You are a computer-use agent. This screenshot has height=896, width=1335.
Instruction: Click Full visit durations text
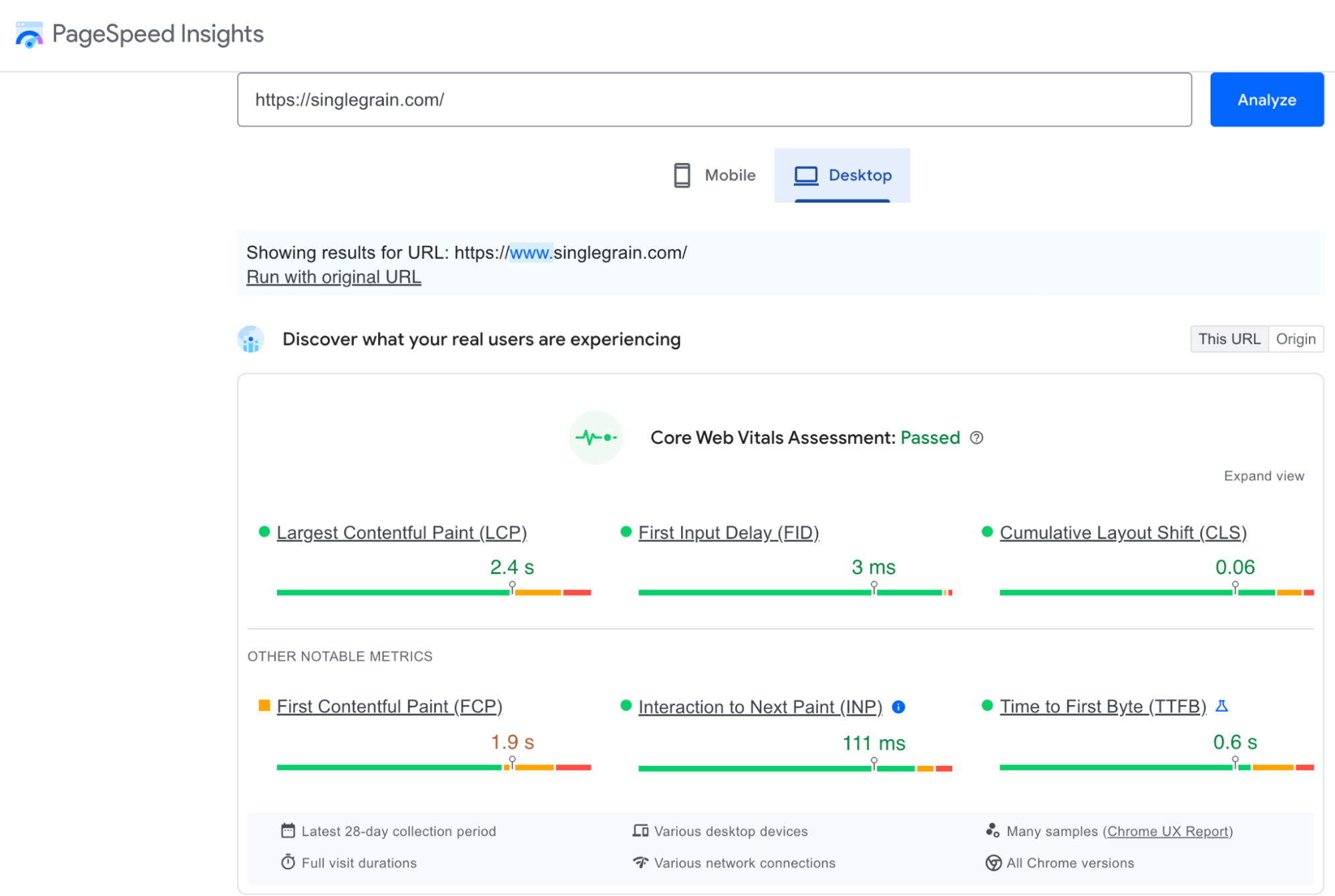pyautogui.click(x=359, y=863)
